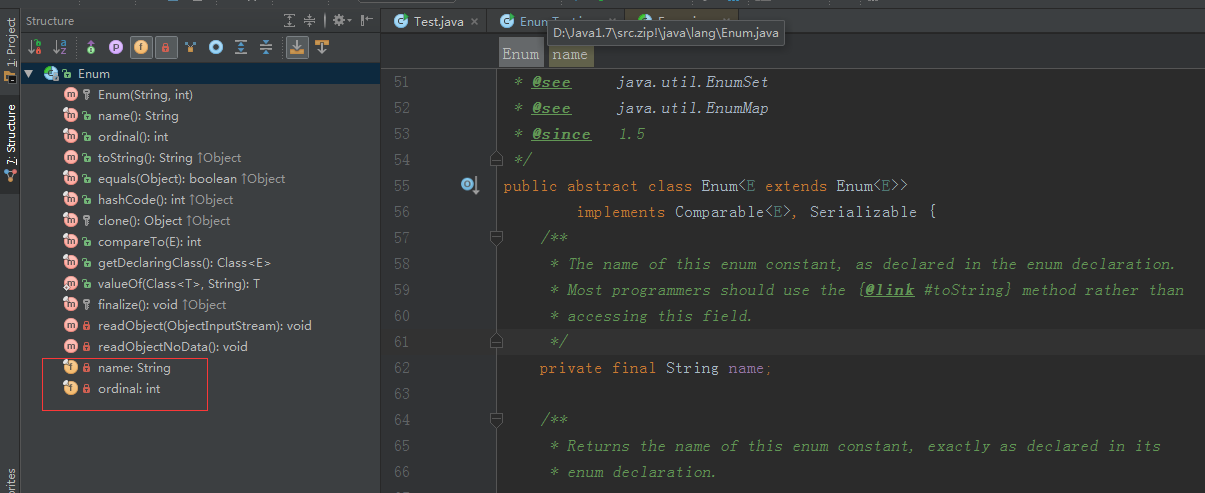Click Expand All in Structure title bar
This screenshot has width=1205, height=493.
(290, 20)
